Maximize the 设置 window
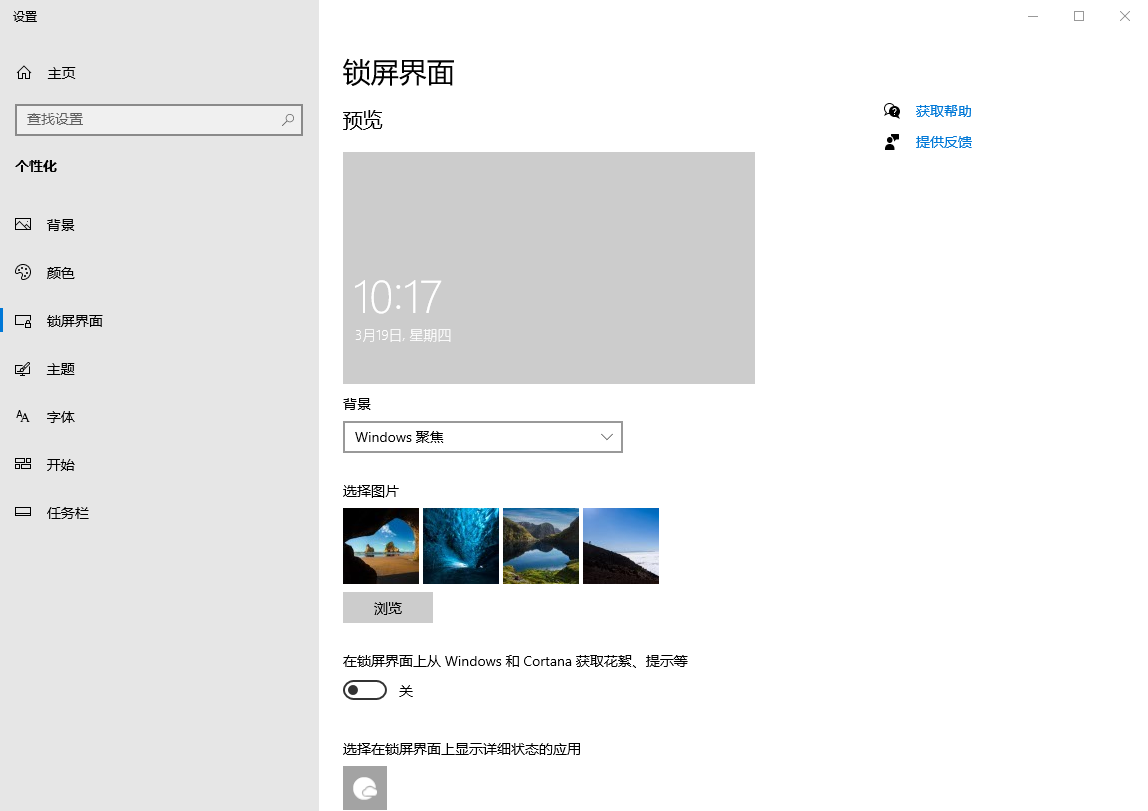Image resolution: width=1148 pixels, height=811 pixels. [1078, 16]
